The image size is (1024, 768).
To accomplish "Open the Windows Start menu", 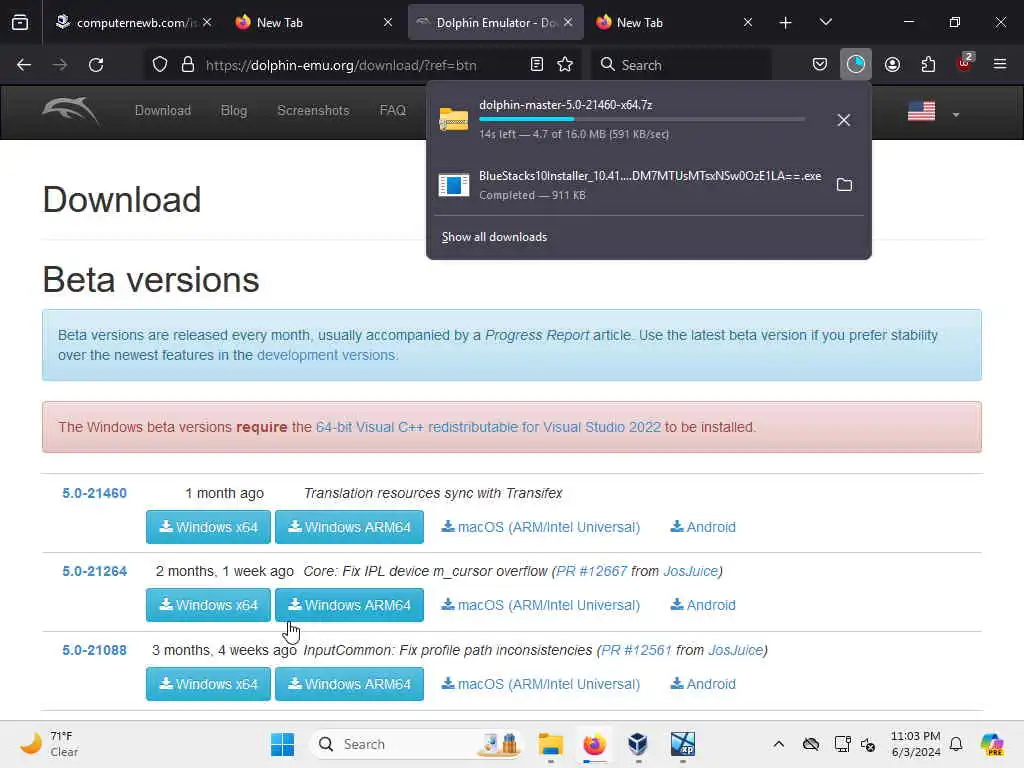I will click(282, 744).
